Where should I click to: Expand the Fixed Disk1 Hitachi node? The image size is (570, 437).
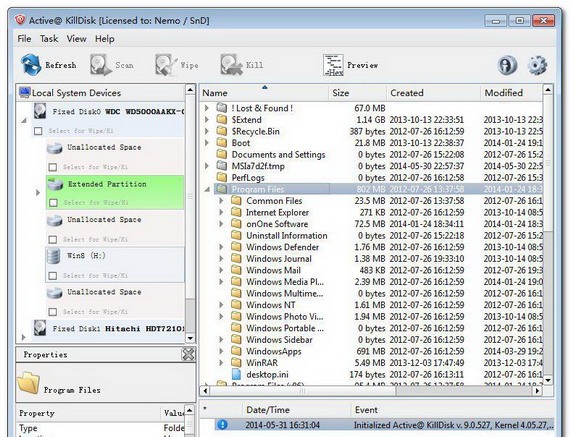point(24,337)
